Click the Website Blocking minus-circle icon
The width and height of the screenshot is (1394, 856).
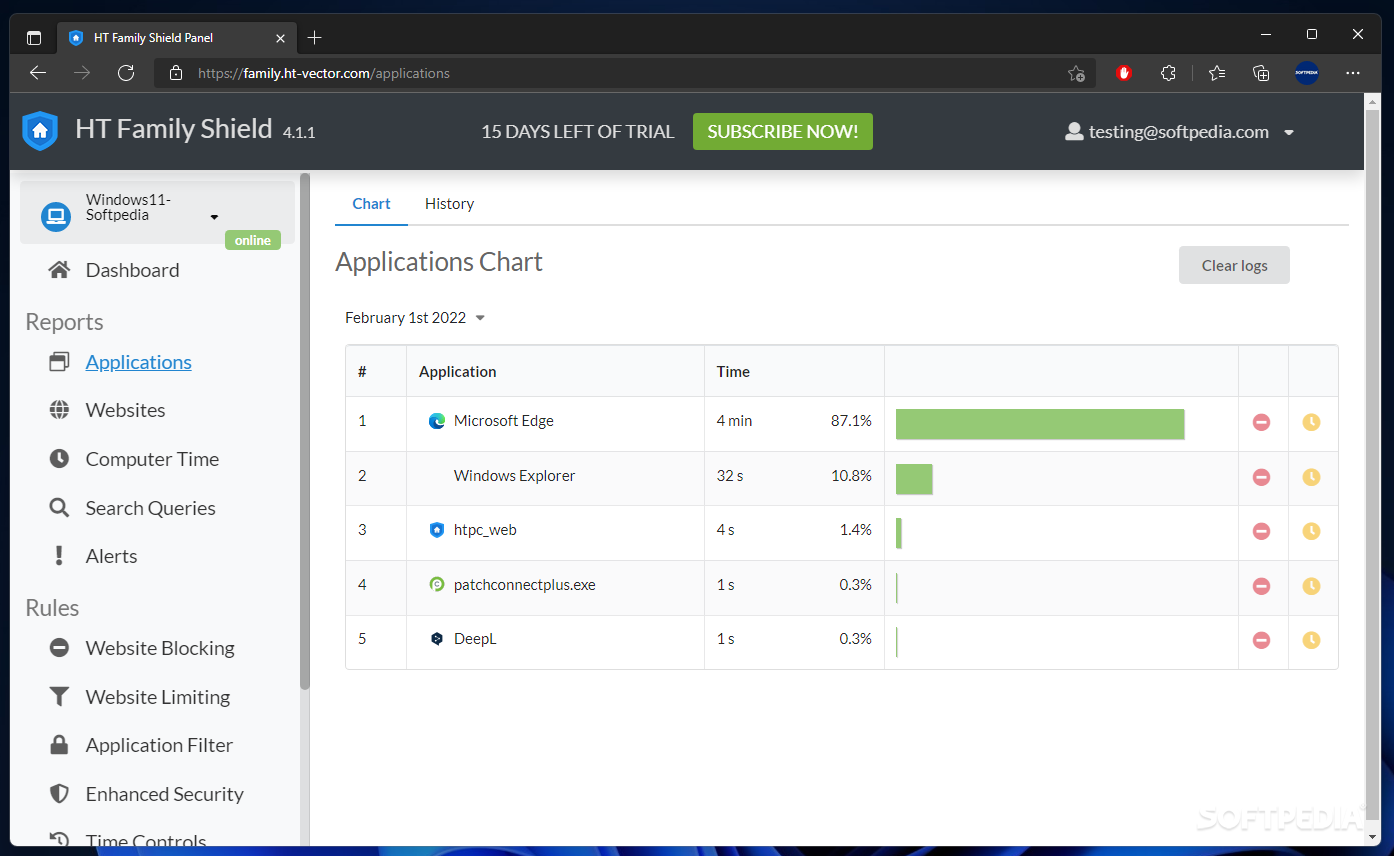[x=59, y=648]
